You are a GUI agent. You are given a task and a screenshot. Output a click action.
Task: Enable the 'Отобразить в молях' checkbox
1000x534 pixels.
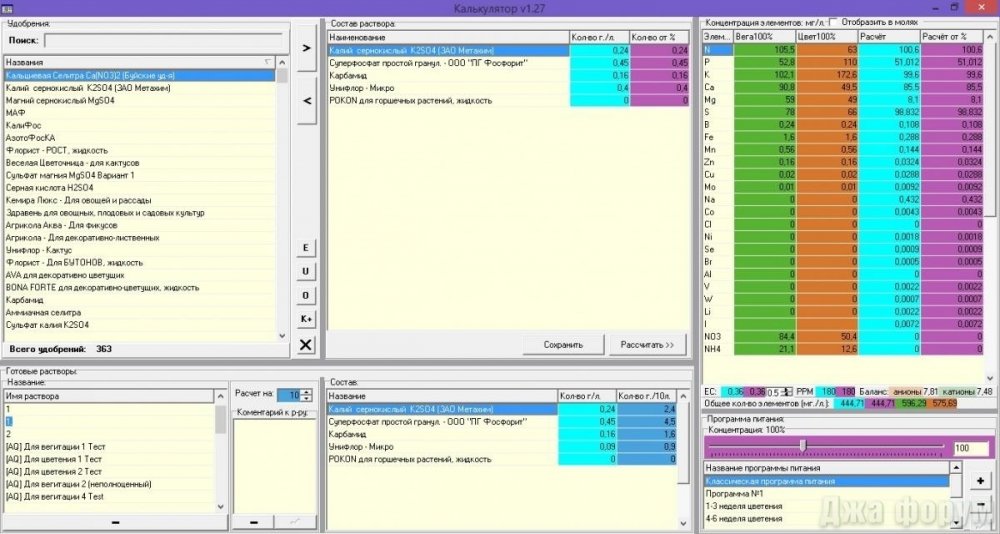coord(833,22)
